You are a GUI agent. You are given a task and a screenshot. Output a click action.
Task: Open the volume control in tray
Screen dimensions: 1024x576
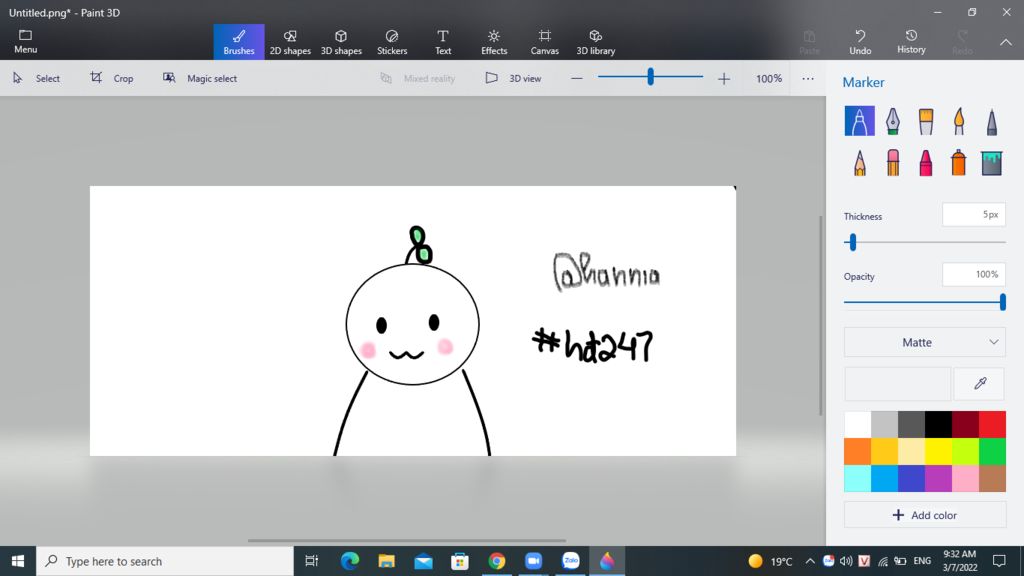(x=846, y=561)
